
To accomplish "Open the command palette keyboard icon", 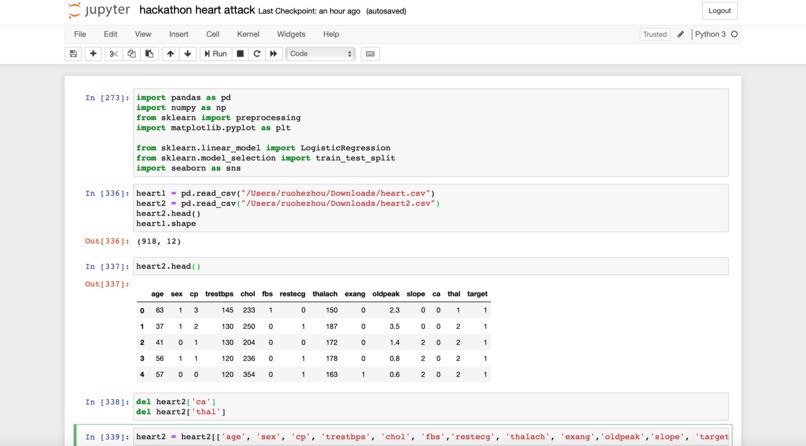I will (370, 53).
